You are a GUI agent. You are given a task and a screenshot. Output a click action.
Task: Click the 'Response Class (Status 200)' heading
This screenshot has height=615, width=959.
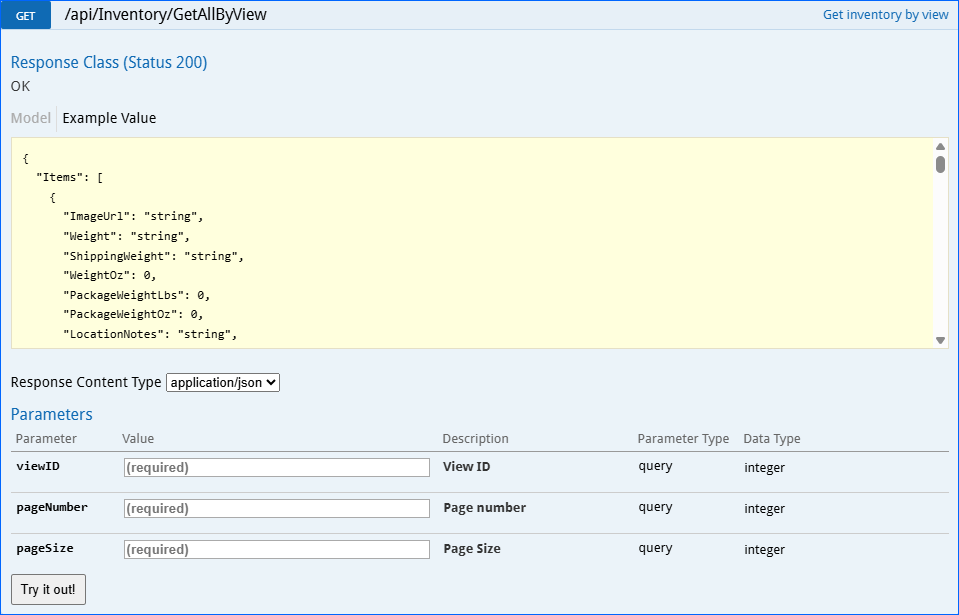[x=109, y=62]
